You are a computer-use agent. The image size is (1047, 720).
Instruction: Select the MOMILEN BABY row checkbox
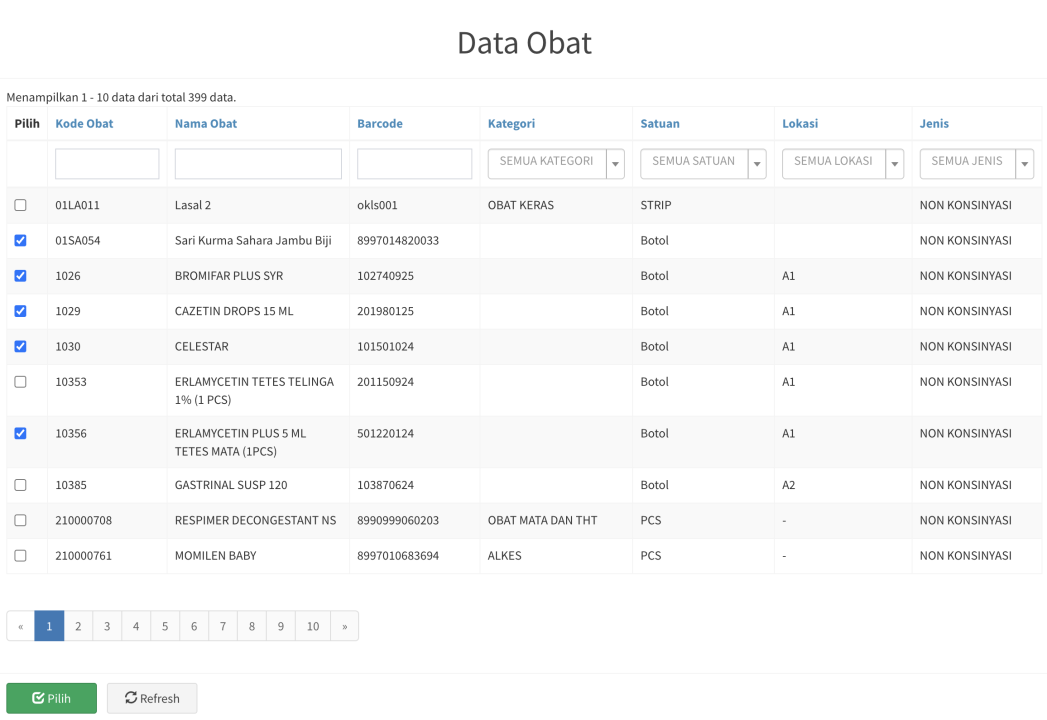click(x=20, y=556)
